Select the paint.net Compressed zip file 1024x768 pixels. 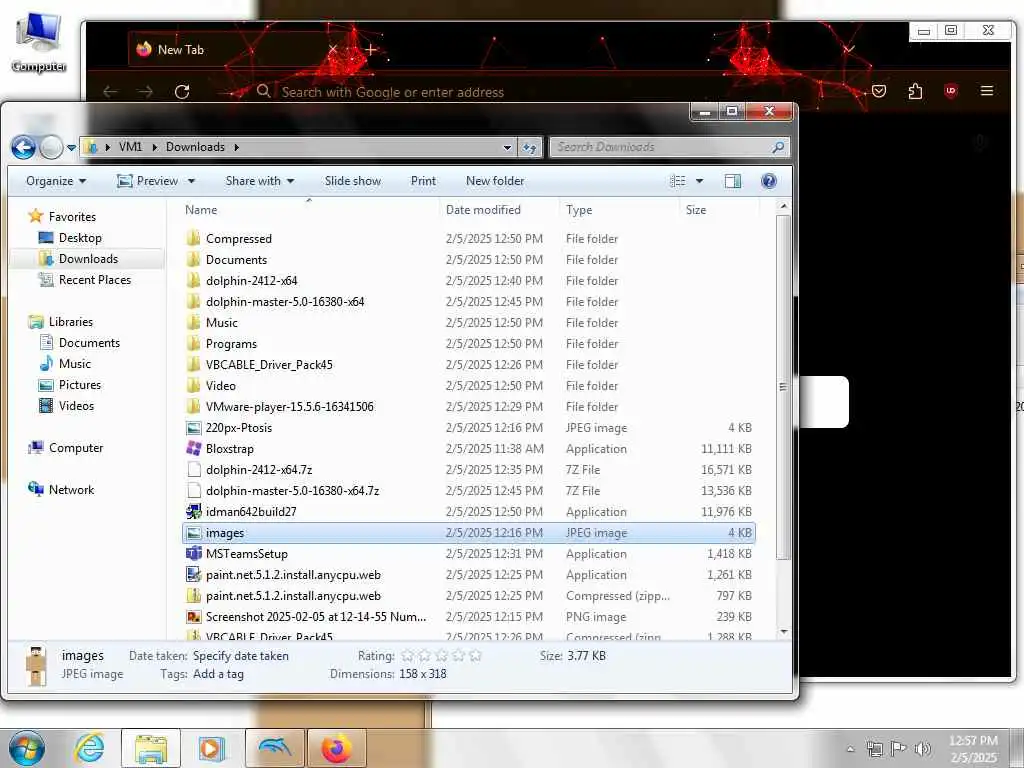coord(293,596)
